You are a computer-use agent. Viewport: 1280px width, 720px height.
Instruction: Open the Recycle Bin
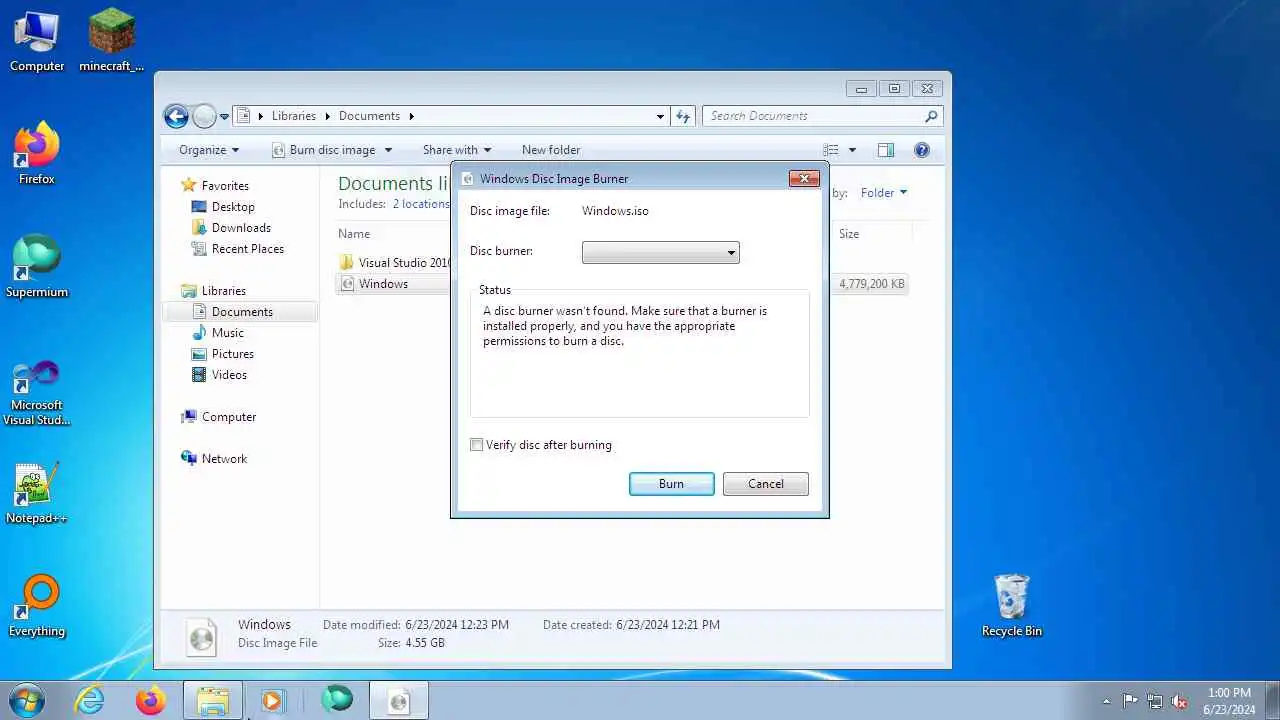click(x=1012, y=606)
